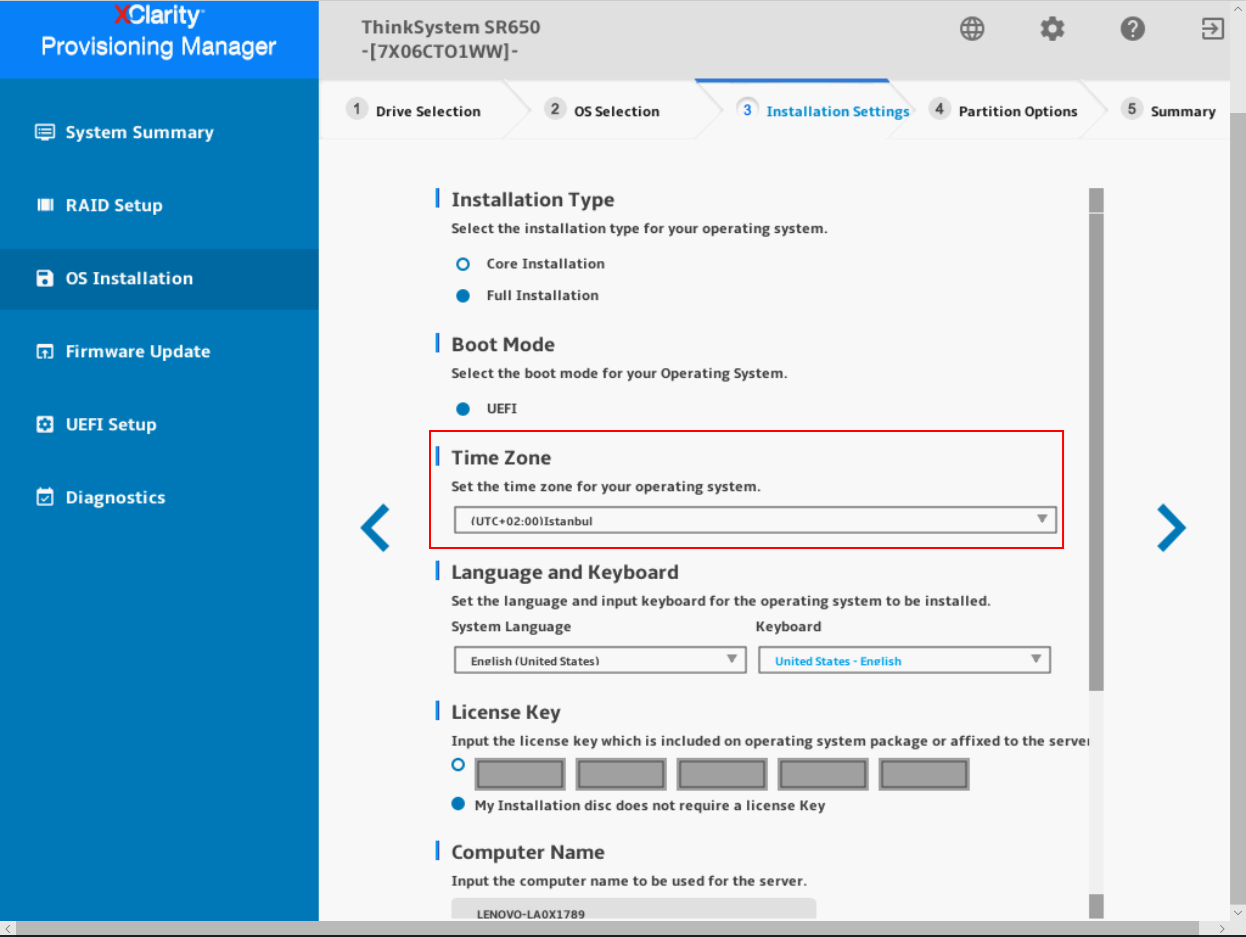Go to Summary step tab
Viewport: 1246px width, 937px height.
(1168, 110)
